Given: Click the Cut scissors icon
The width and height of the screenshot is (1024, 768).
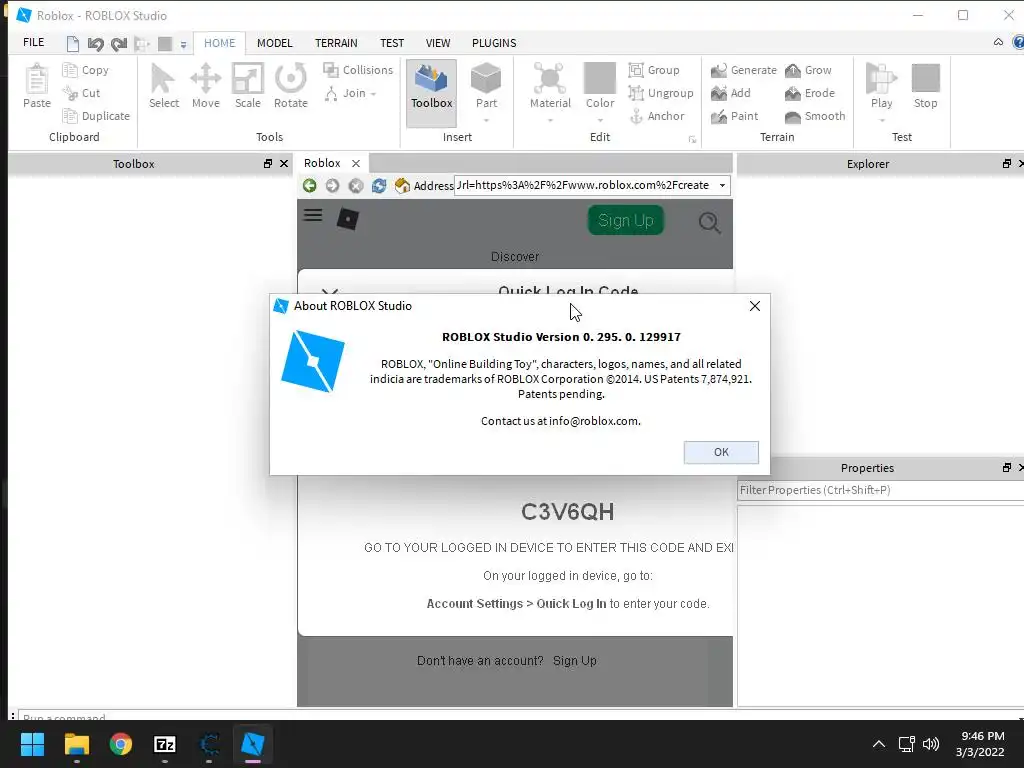Looking at the screenshot, I should (x=70, y=93).
